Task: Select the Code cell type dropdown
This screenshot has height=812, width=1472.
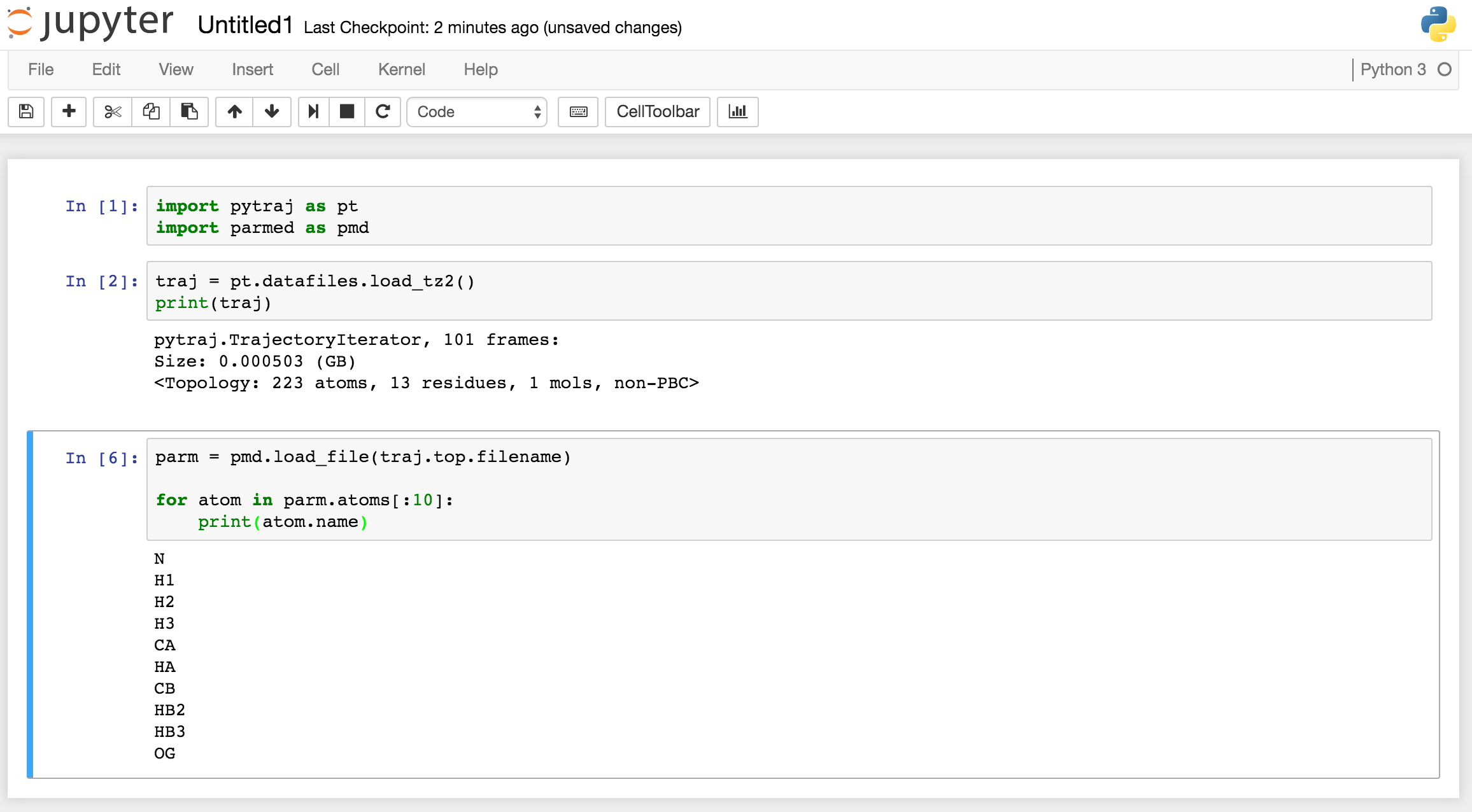Action: point(477,111)
